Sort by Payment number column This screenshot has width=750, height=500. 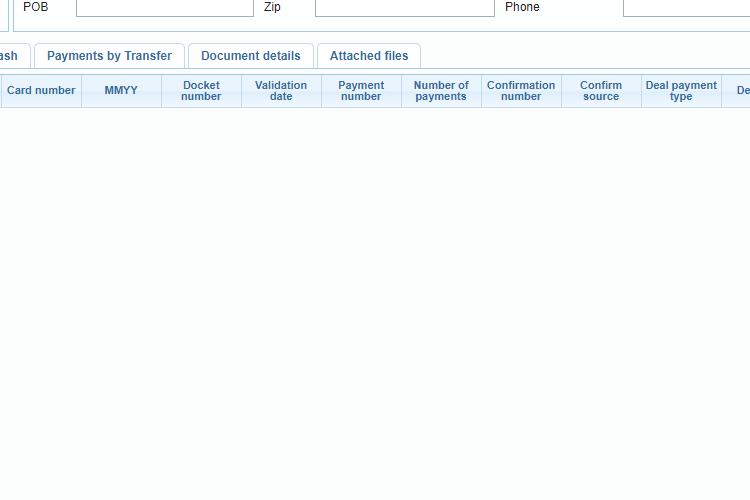[x=361, y=91]
